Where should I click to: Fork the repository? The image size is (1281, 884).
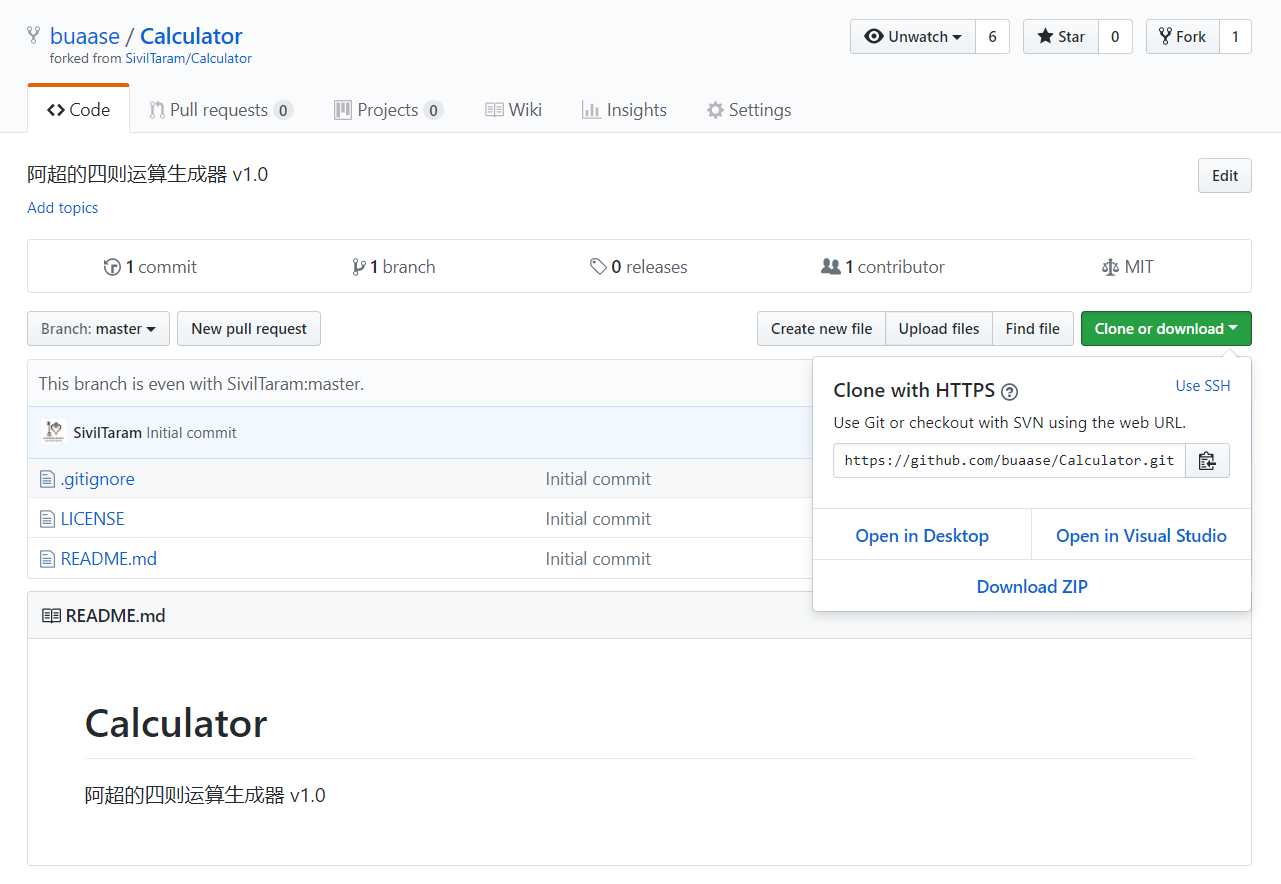[x=1183, y=37]
